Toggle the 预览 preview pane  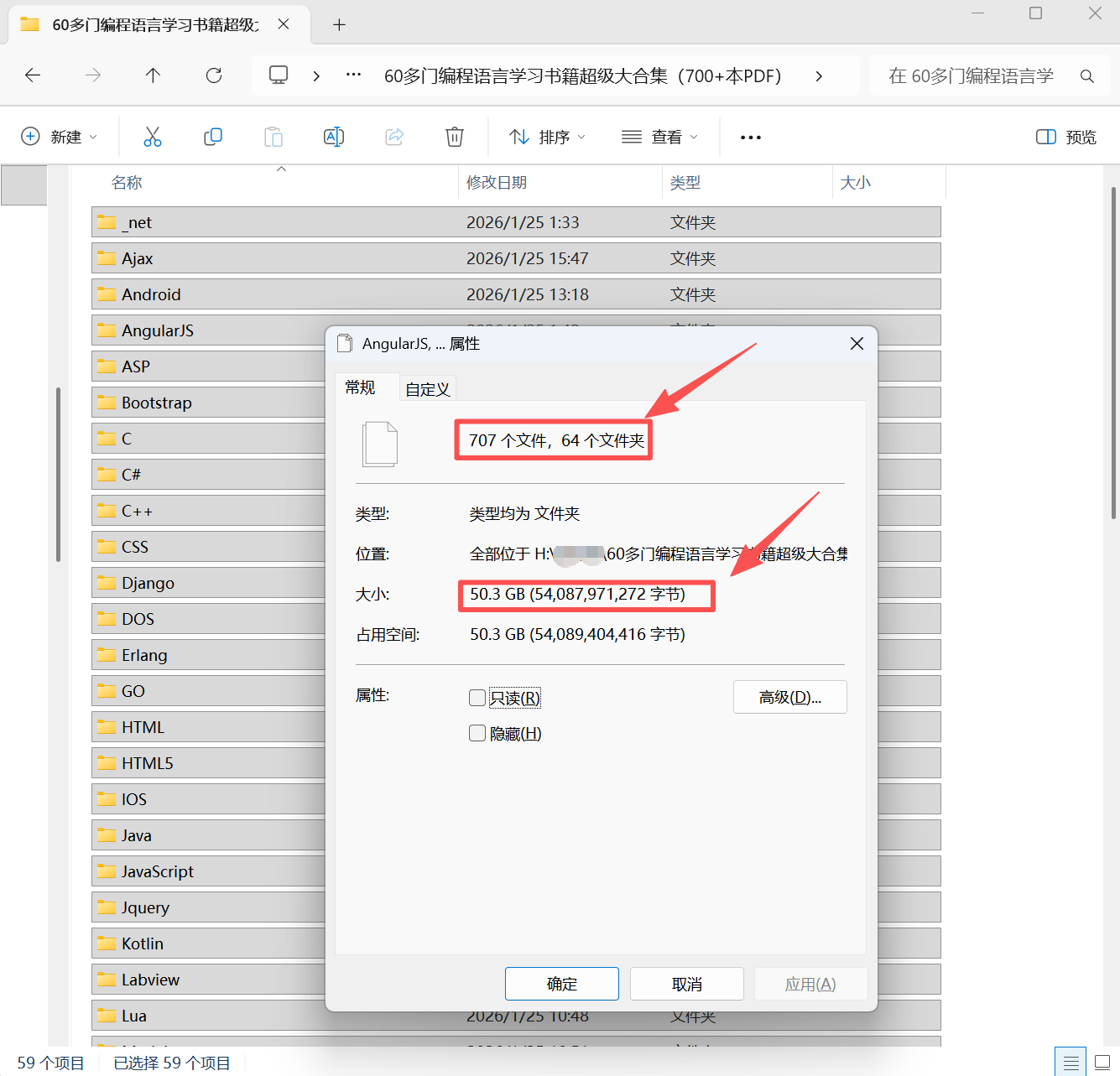[1065, 136]
